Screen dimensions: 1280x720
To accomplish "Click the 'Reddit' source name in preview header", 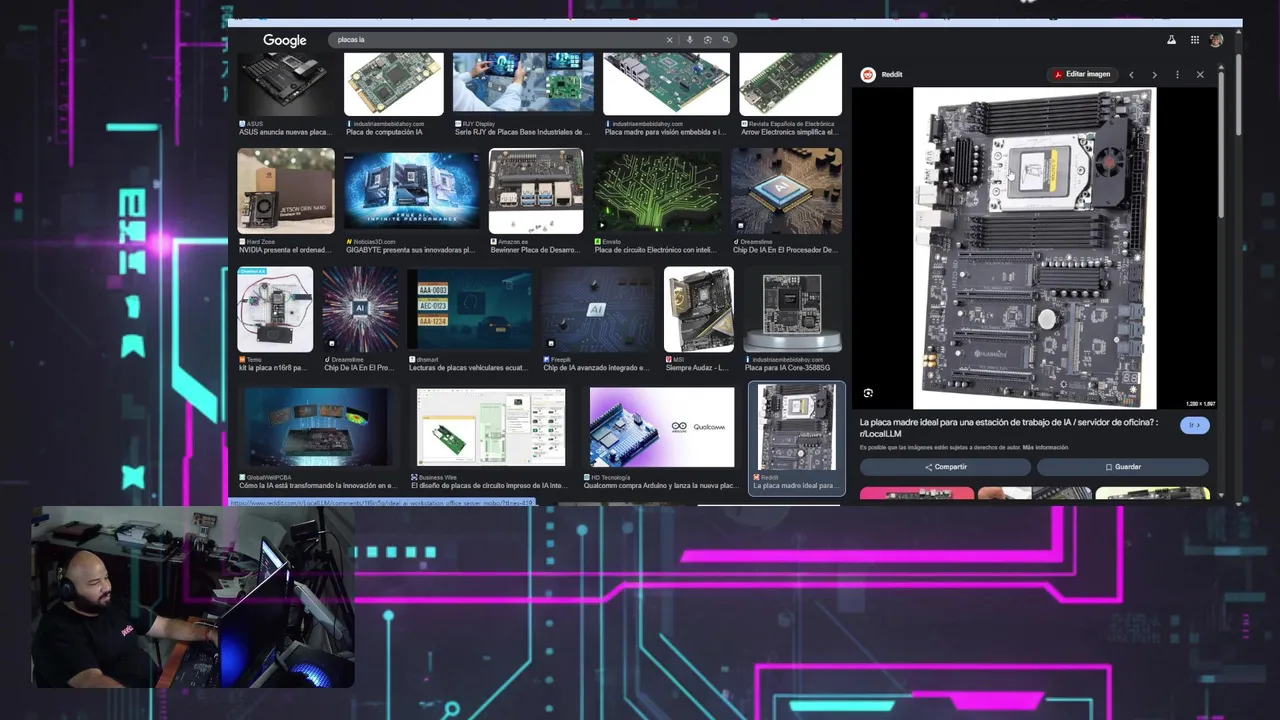I will tap(891, 74).
